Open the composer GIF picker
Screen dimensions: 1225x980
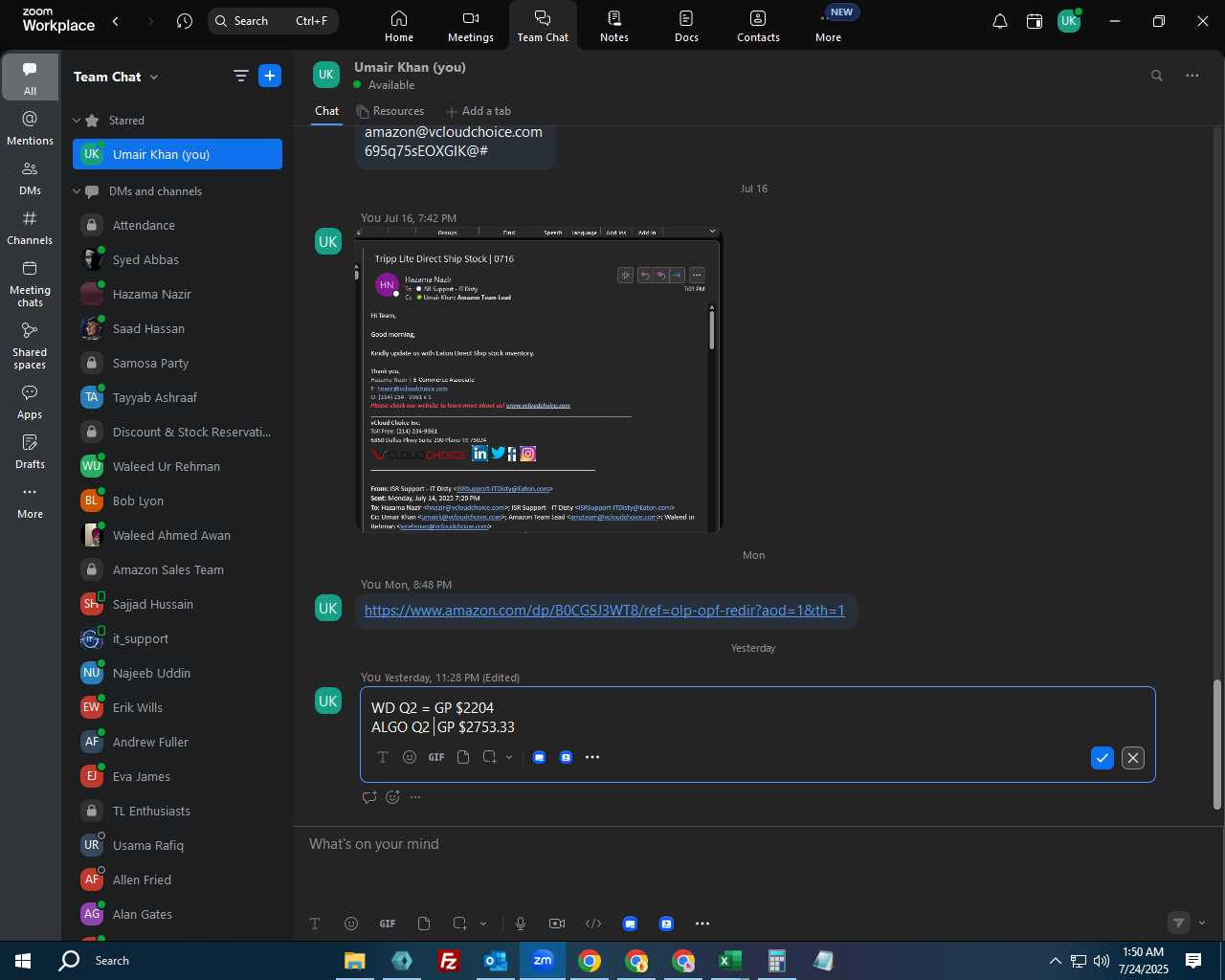pos(388,924)
